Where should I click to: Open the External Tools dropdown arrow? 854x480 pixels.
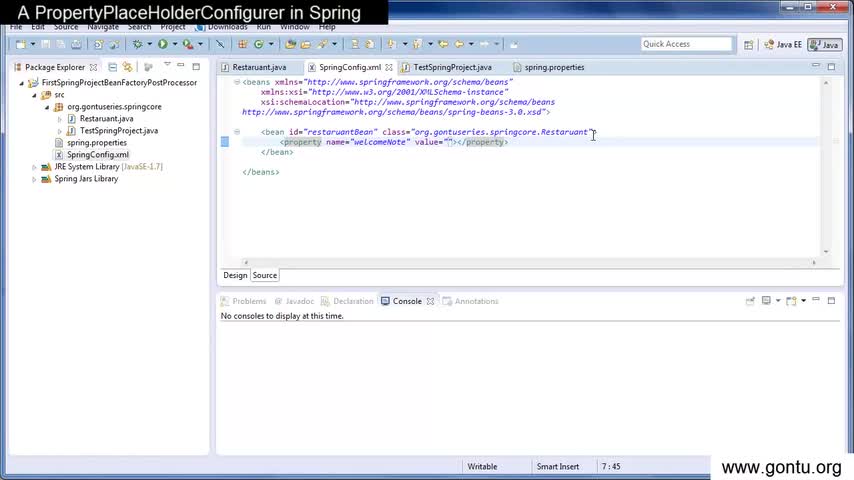click(x=200, y=44)
